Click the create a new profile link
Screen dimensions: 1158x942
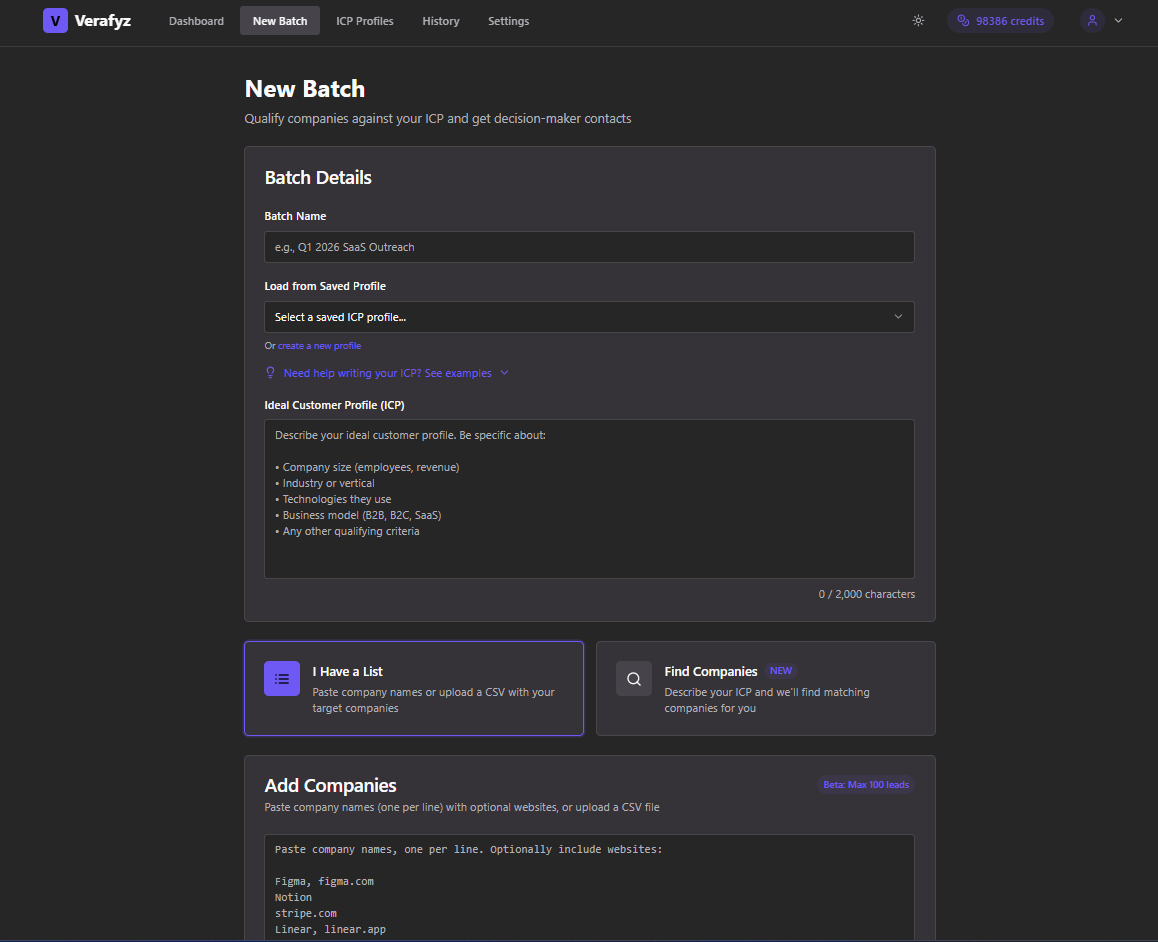(319, 345)
